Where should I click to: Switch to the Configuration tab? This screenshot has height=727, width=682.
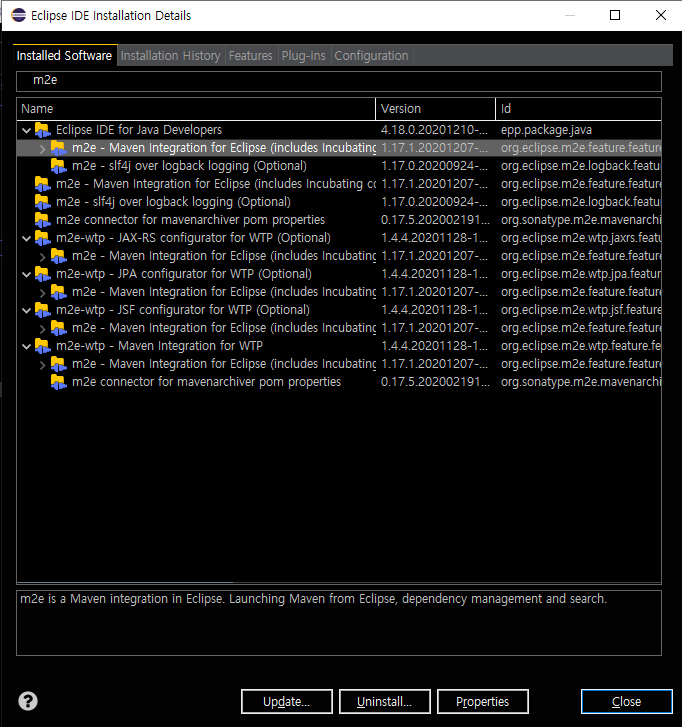click(x=371, y=56)
